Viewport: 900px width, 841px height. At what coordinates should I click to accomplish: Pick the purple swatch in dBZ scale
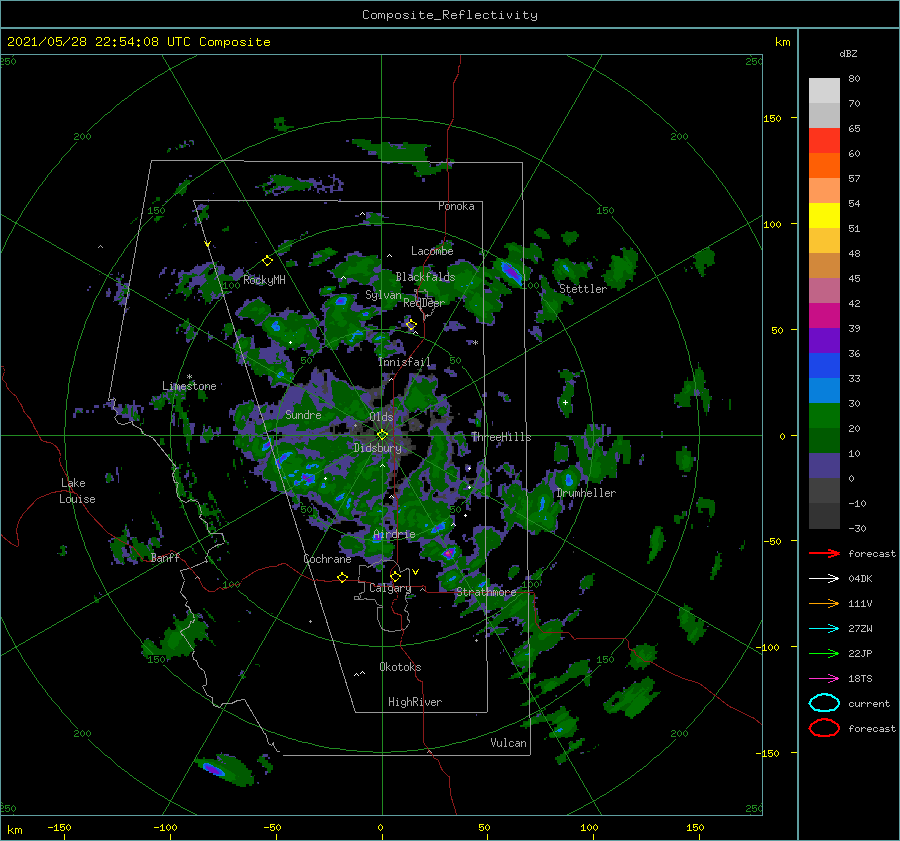coord(824,340)
